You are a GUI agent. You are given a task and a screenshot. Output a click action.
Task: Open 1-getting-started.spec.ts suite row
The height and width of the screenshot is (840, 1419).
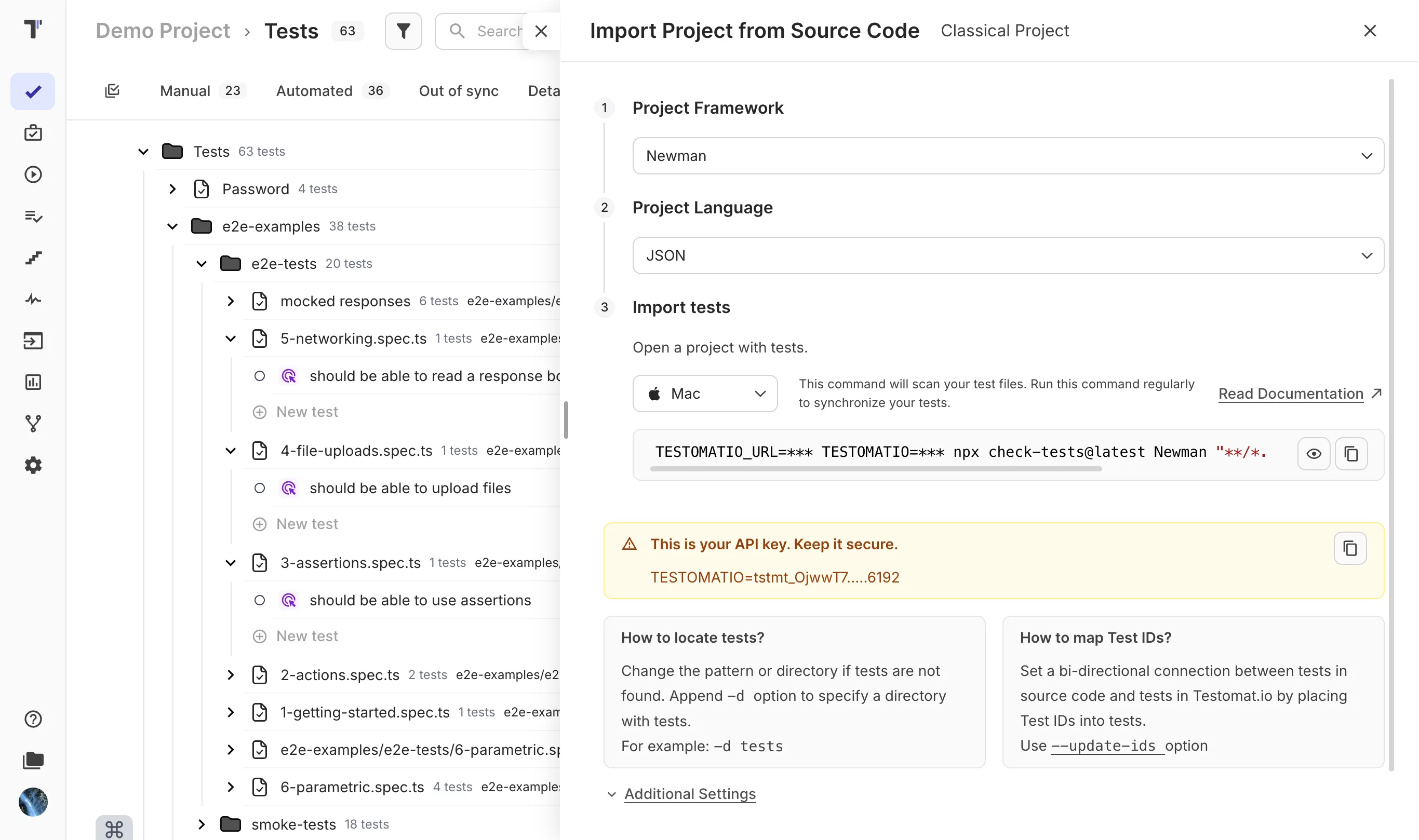(402, 712)
